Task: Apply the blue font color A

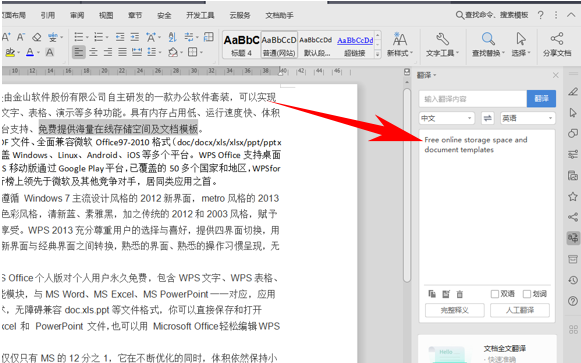Action: click(30, 52)
